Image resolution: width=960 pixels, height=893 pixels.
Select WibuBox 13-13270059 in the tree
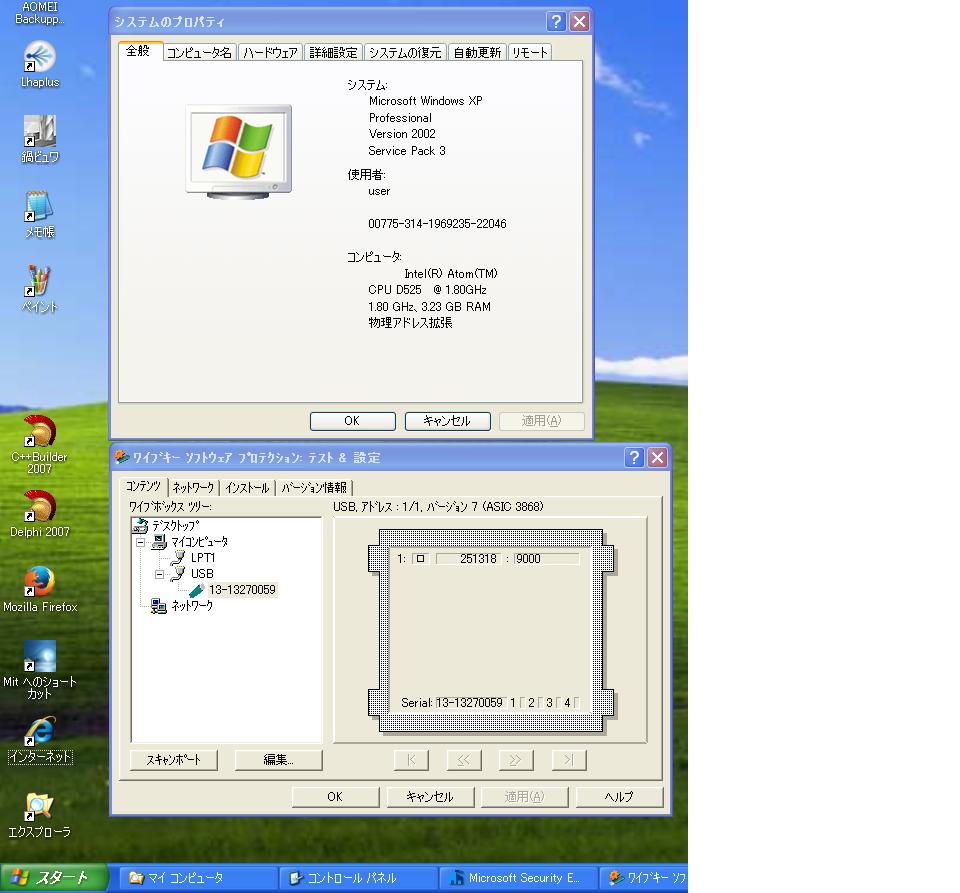click(x=242, y=589)
